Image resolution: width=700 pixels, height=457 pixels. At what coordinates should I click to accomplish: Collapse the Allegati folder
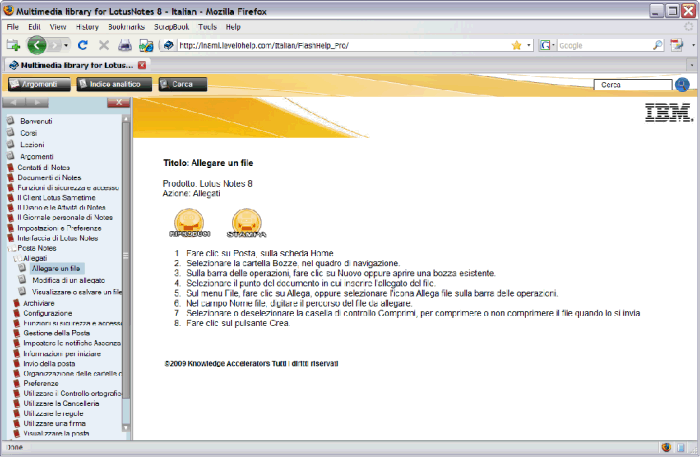click(x=17, y=259)
